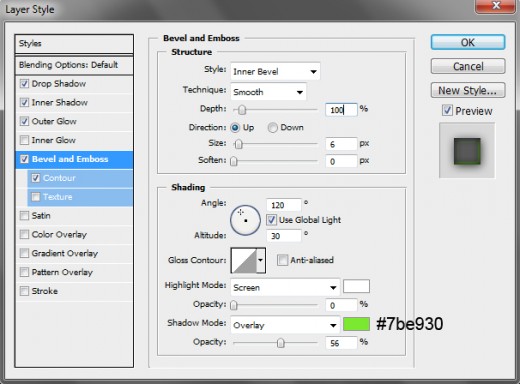The image size is (520, 384).
Task: Click the Size px input field
Action: coord(341,144)
